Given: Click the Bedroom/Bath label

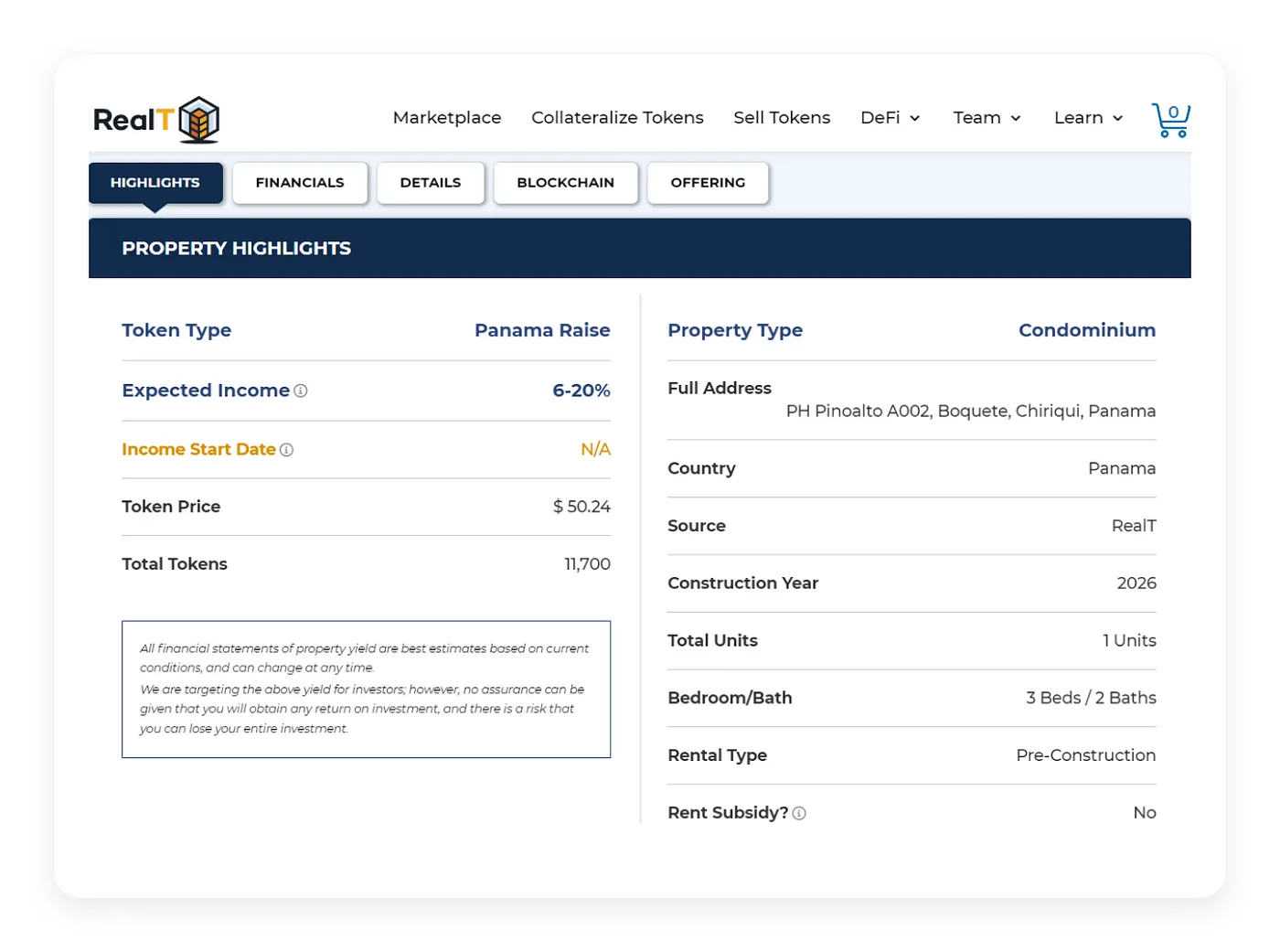Looking at the screenshot, I should [730, 698].
